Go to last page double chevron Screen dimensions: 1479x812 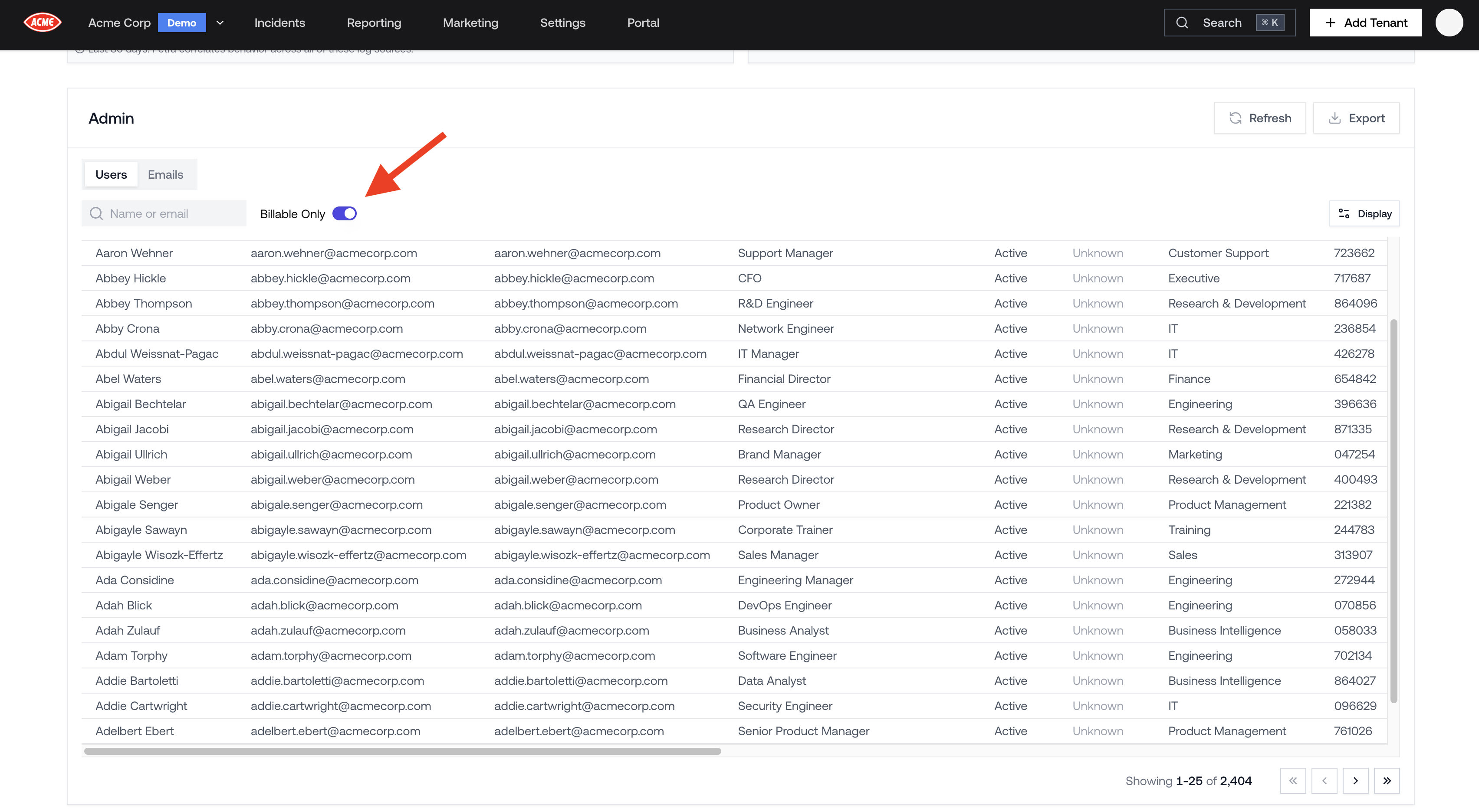1387,780
